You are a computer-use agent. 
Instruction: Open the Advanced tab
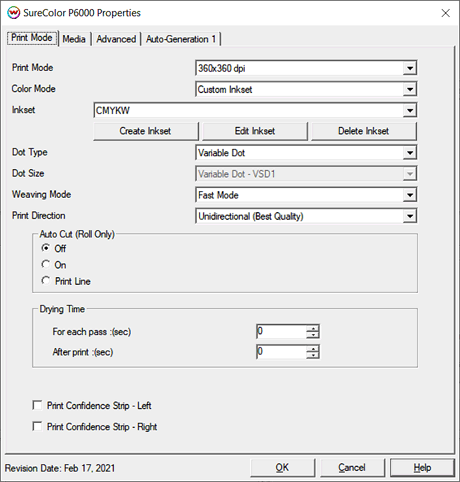click(x=116, y=39)
